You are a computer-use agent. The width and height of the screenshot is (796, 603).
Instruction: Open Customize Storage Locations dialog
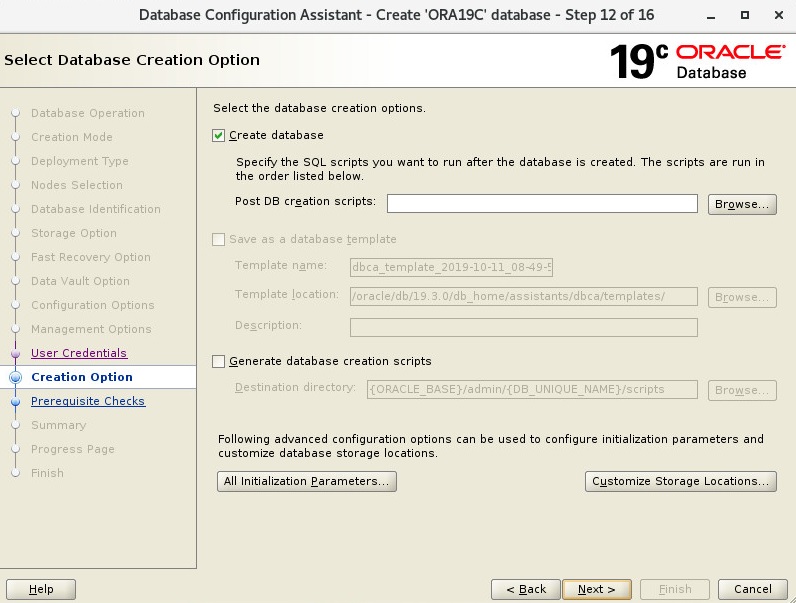click(x=681, y=481)
